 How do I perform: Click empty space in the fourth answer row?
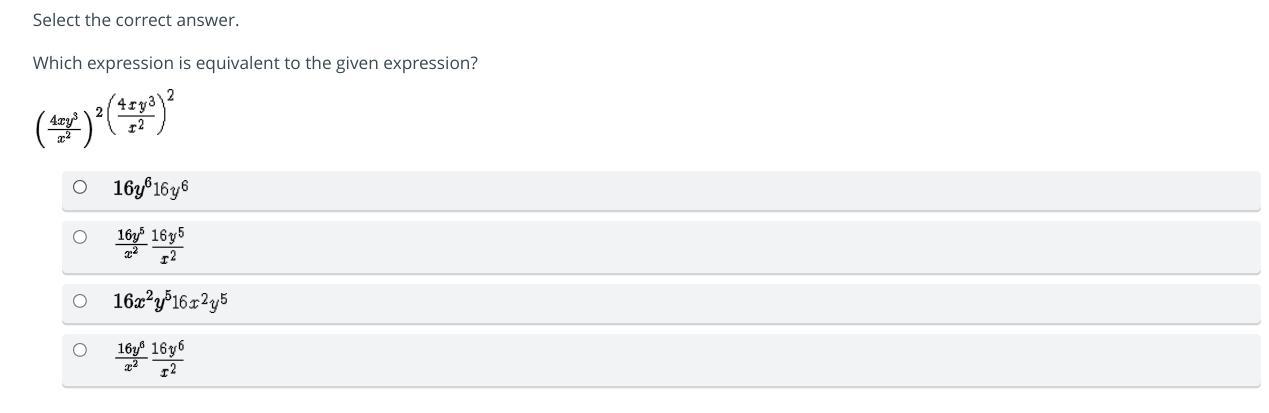tap(700, 359)
